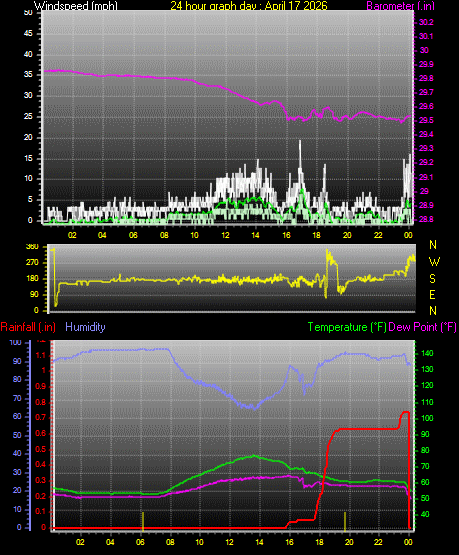The image size is (459, 555).
Task: Click the yellow sunset marker near 20
Action: [x=345, y=521]
